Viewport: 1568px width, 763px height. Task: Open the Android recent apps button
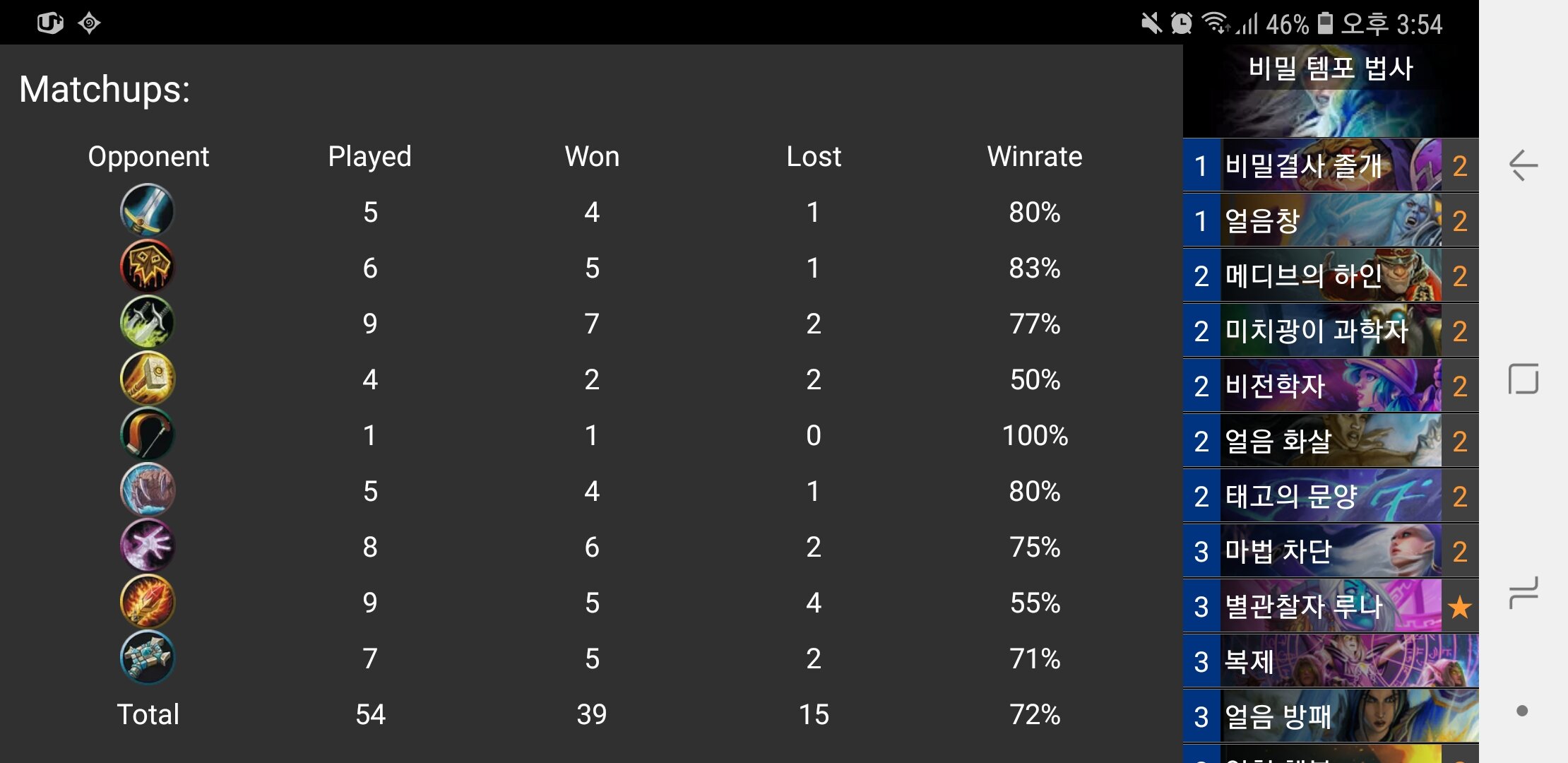click(1523, 592)
